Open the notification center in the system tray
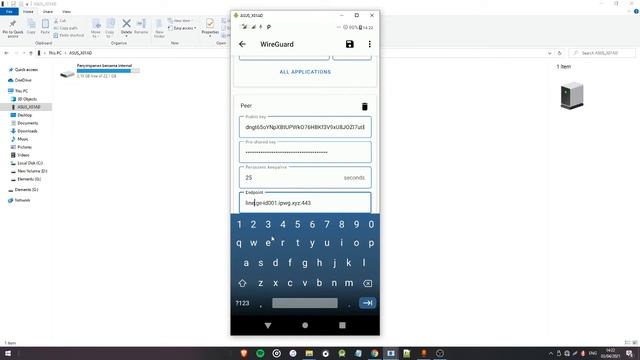 point(629,353)
